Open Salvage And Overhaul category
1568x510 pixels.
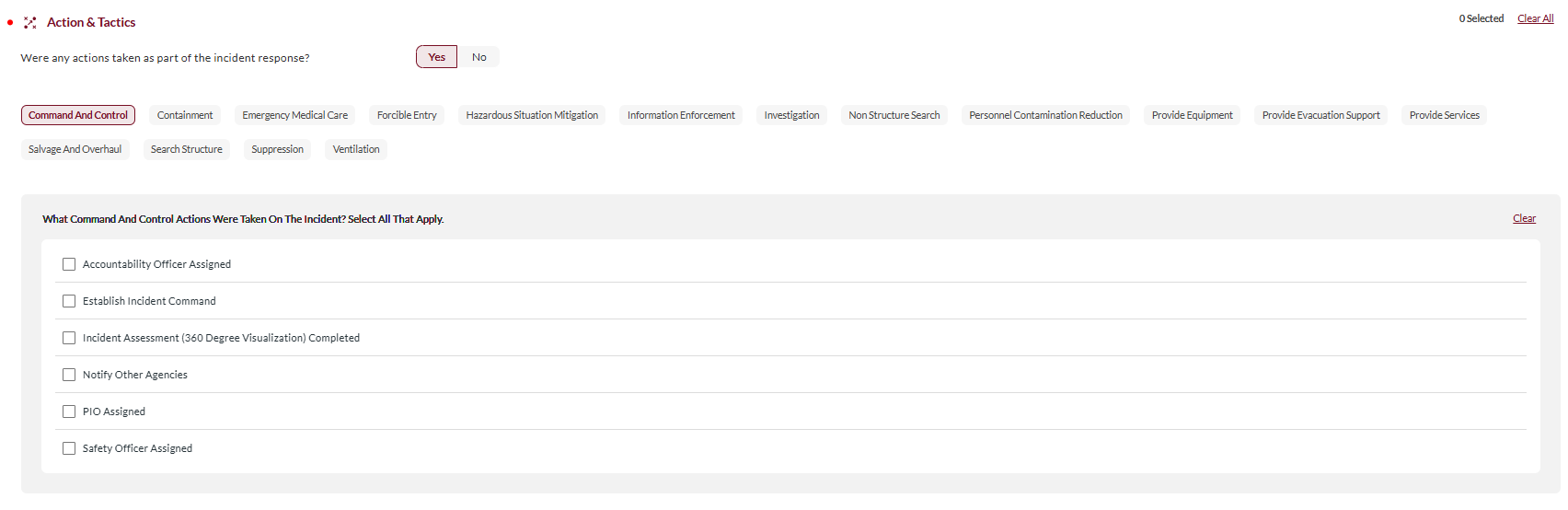[75, 149]
